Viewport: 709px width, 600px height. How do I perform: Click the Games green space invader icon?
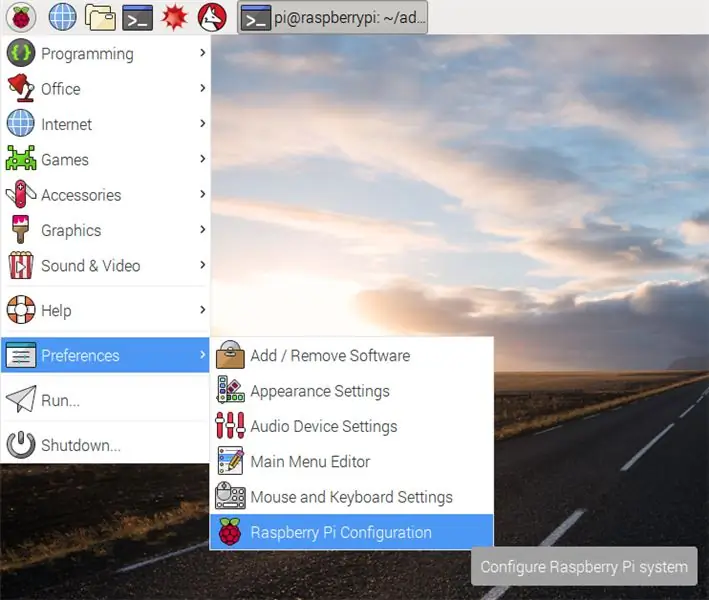[x=20, y=158]
